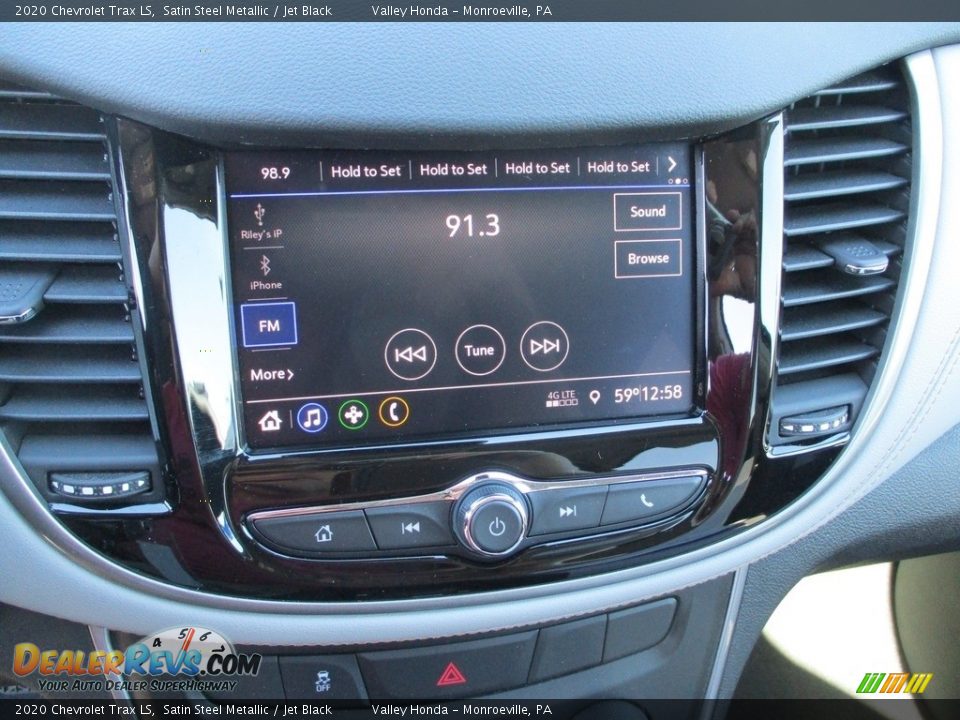
Task: Toggle the traction control OFF button
Action: coord(323,681)
